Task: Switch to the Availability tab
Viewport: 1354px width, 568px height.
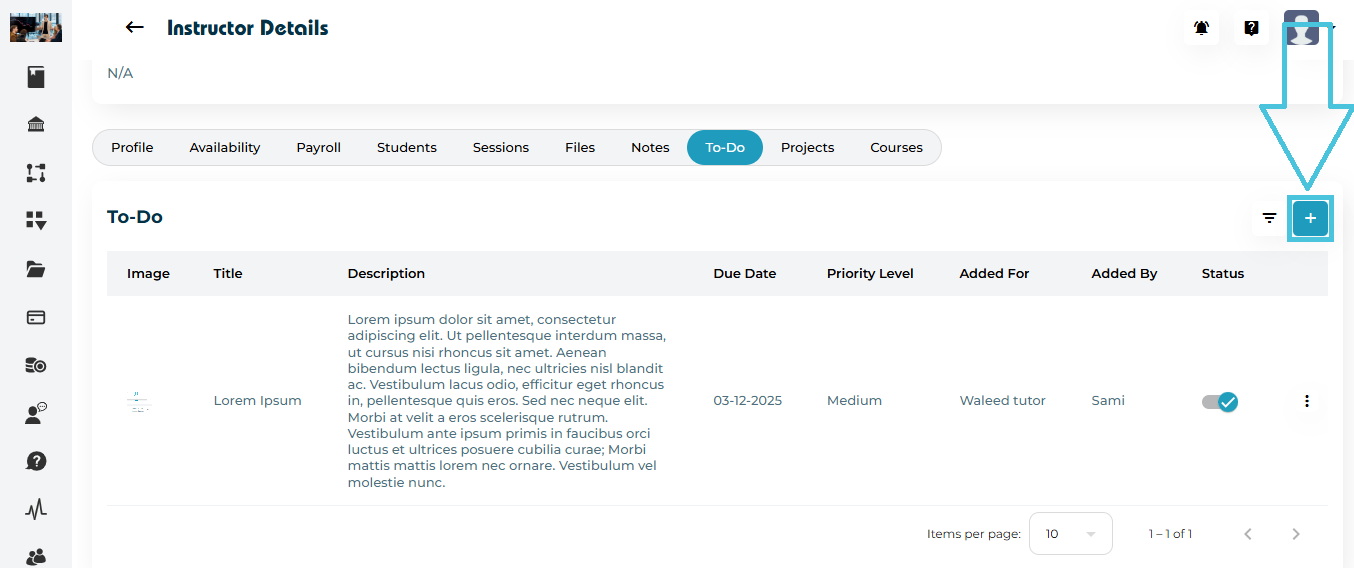Action: click(x=225, y=147)
